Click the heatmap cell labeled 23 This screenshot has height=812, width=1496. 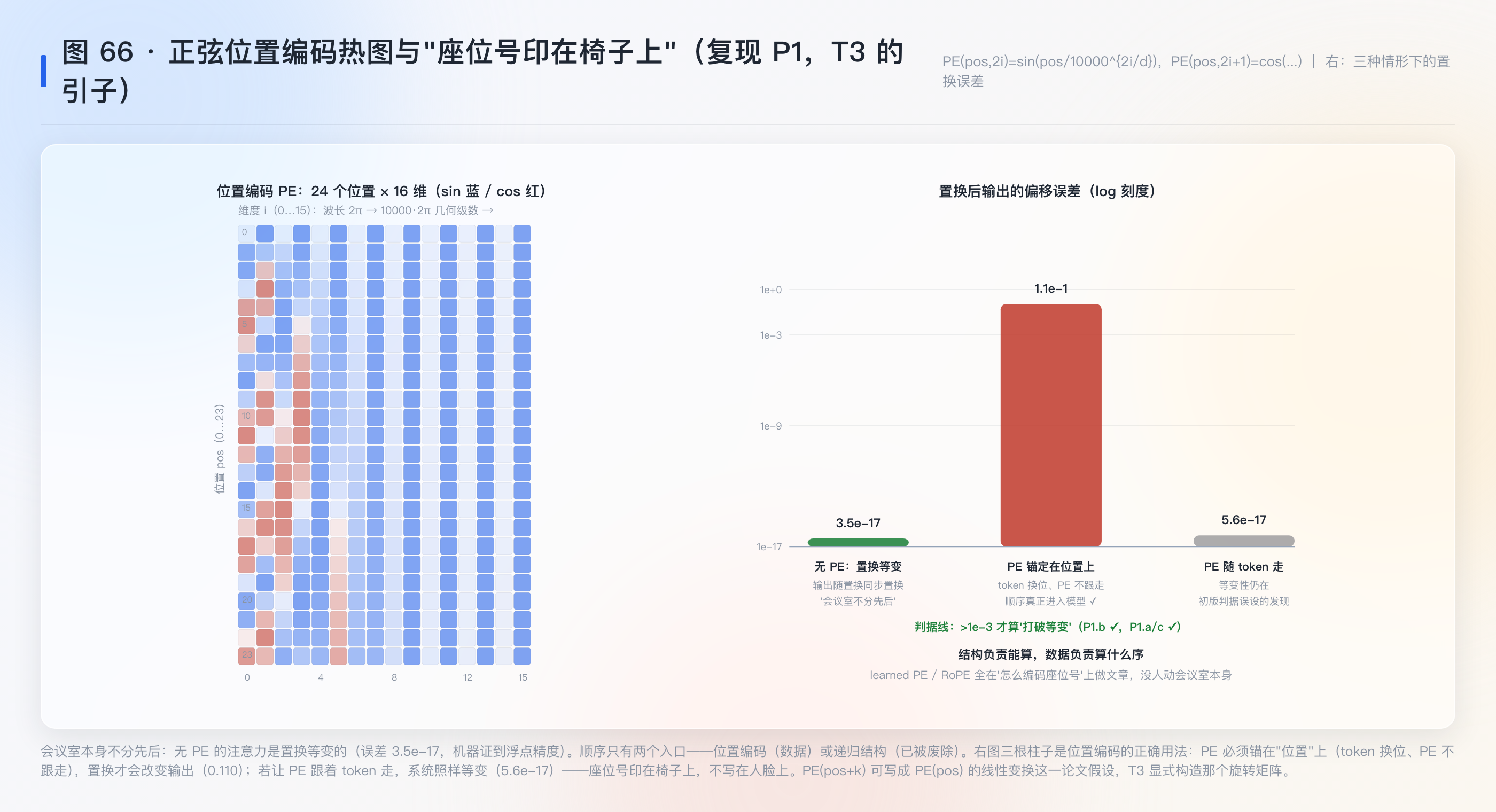click(x=246, y=656)
